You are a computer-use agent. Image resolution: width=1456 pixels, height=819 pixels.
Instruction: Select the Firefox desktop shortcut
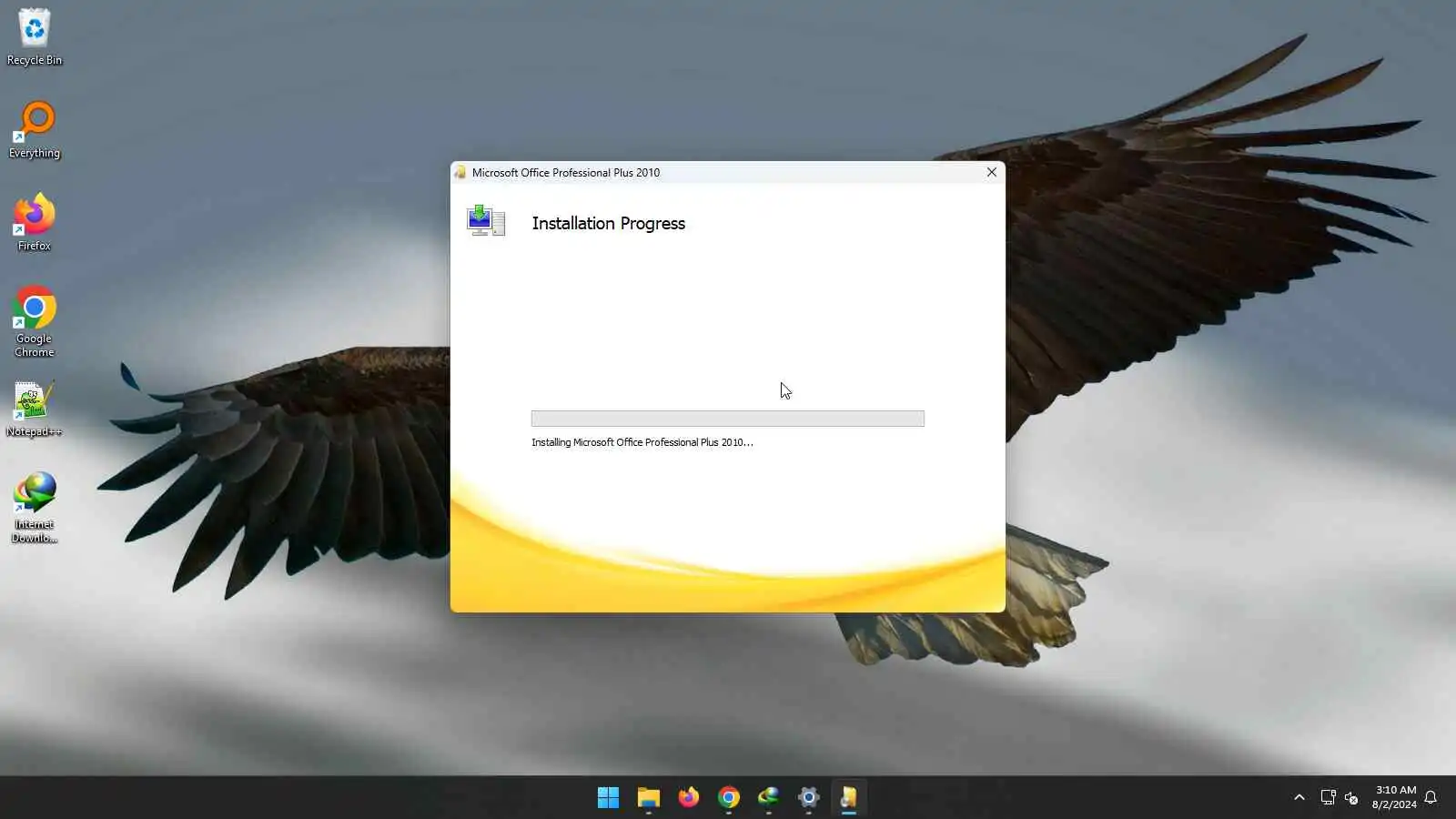pos(35,223)
